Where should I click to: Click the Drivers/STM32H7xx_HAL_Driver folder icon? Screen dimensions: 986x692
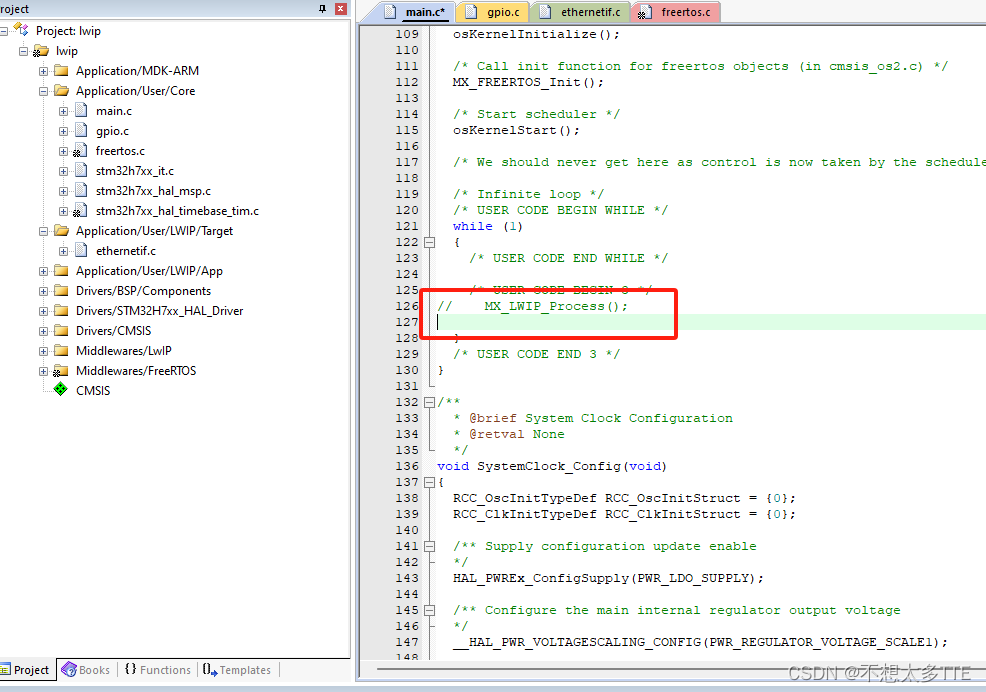[x=60, y=310]
